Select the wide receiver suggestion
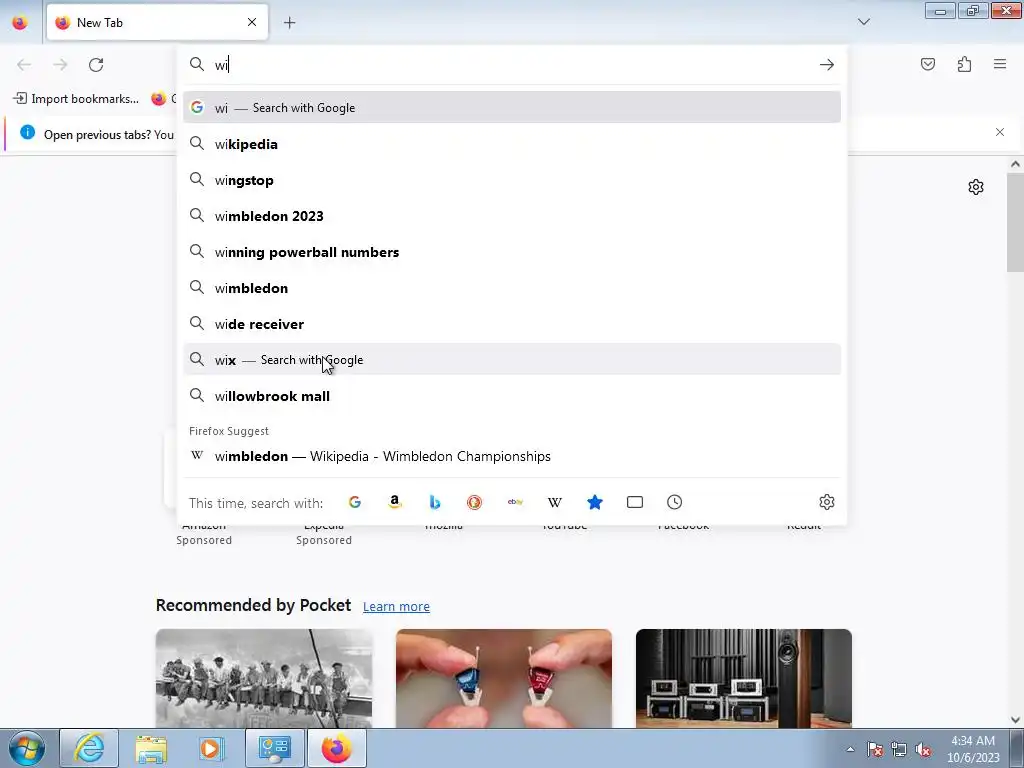This screenshot has height=768, width=1024. tap(512, 324)
